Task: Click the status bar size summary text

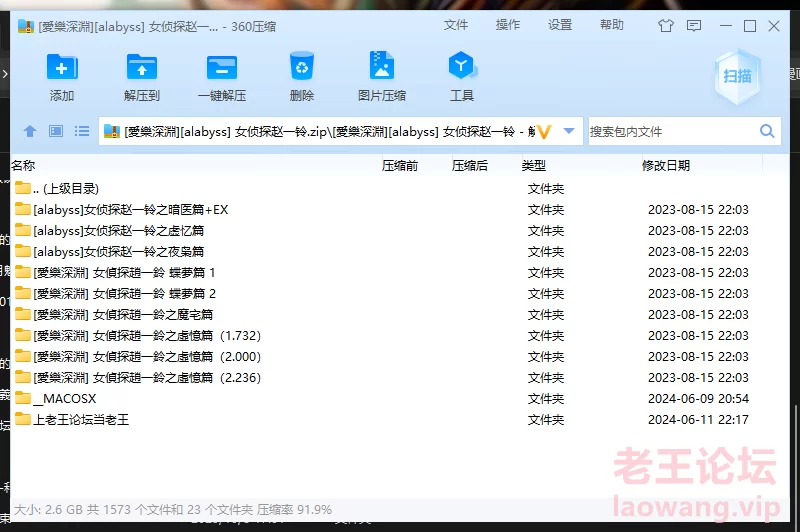Action: [172, 509]
